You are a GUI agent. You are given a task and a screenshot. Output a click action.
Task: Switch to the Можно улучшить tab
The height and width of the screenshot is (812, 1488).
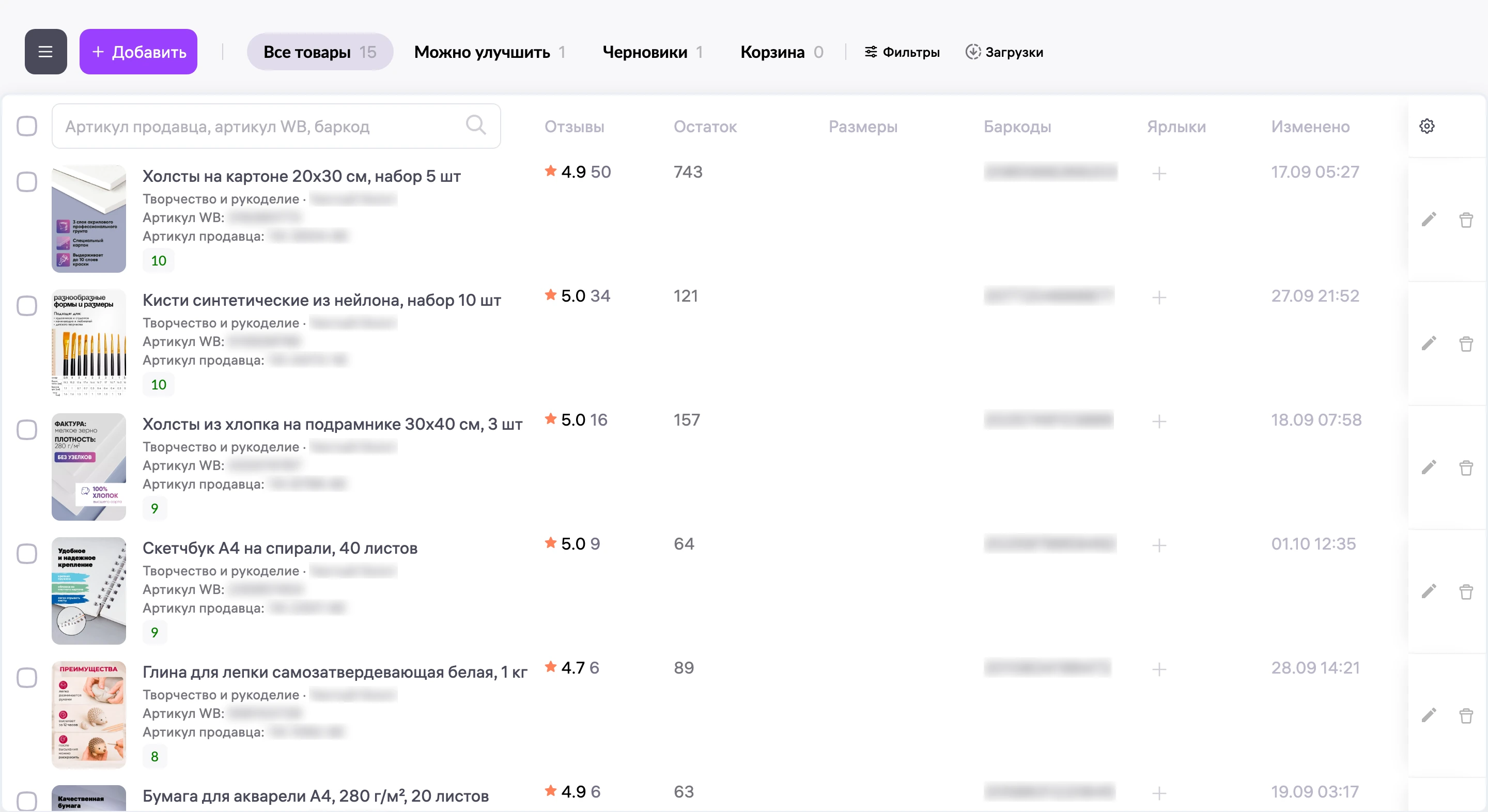490,52
